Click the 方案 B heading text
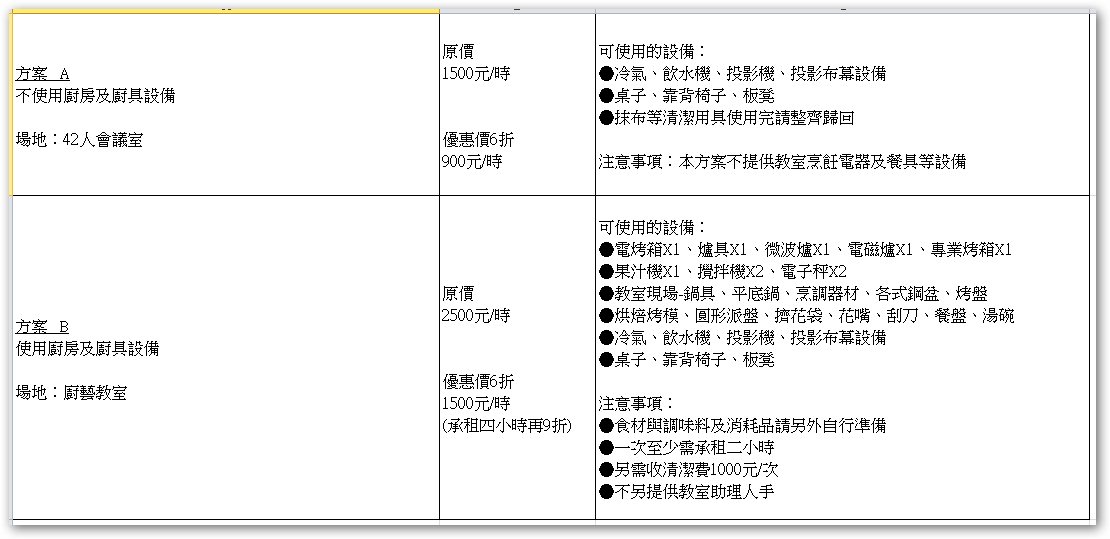The width and height of the screenshot is (1110, 539). tap(43, 327)
